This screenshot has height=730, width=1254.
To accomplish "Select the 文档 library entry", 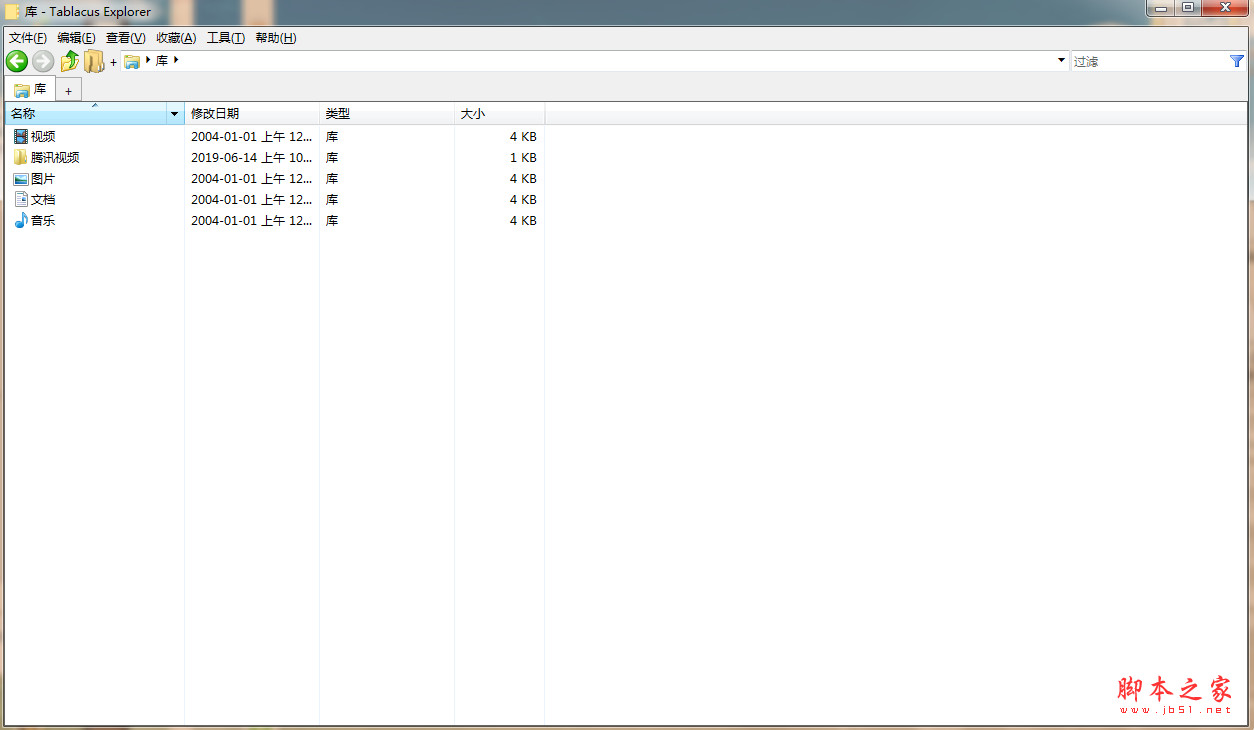I will pyautogui.click(x=42, y=199).
